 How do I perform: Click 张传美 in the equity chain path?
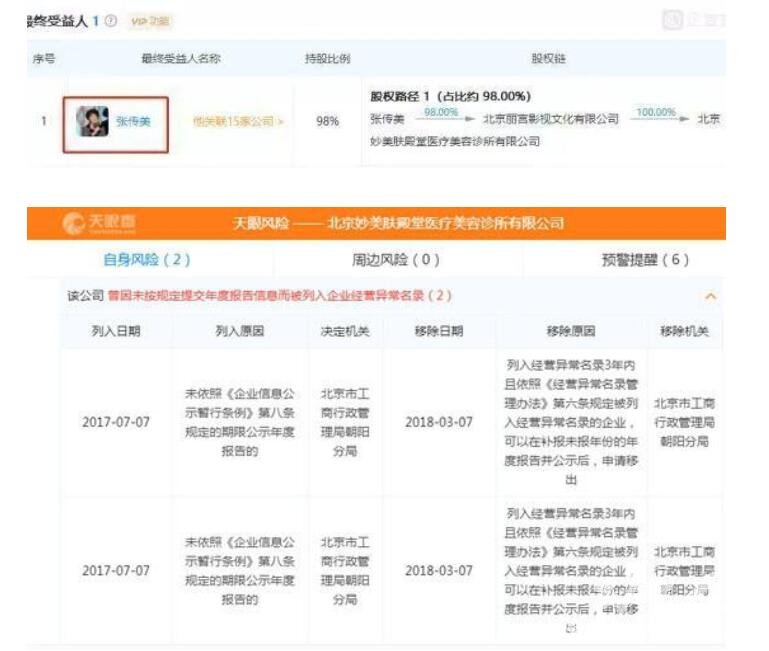(387, 119)
